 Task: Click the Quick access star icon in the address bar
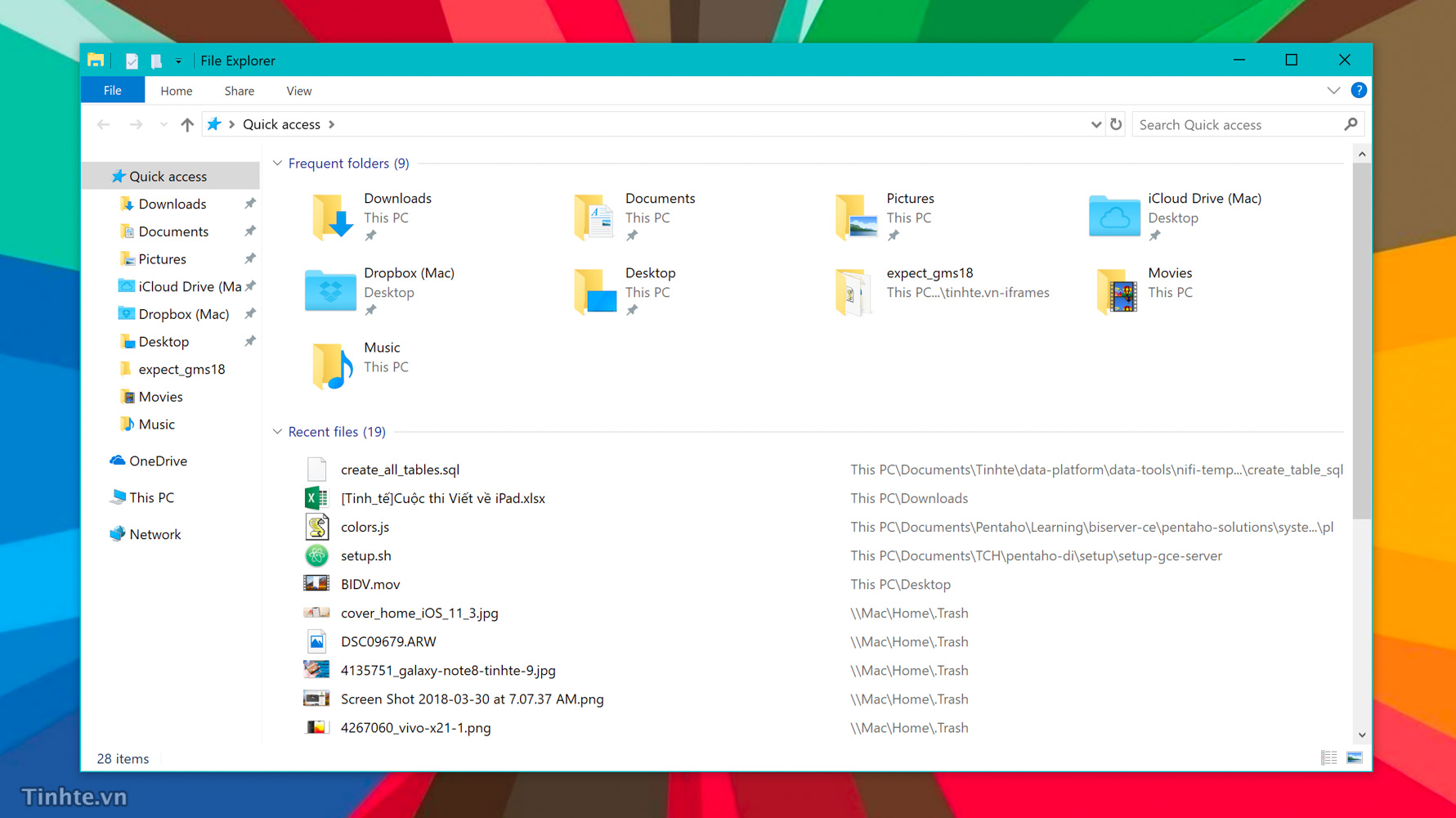point(214,124)
